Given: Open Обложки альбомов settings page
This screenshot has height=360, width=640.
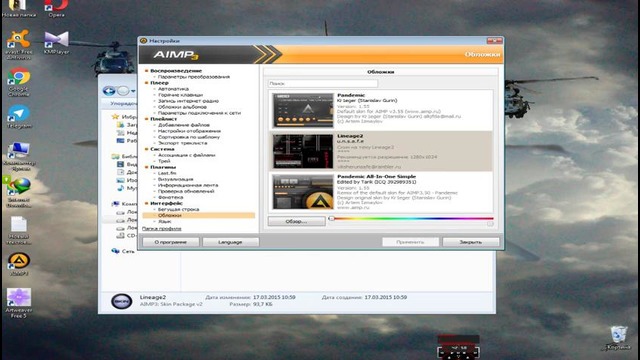Looking at the screenshot, I should coord(182,107).
